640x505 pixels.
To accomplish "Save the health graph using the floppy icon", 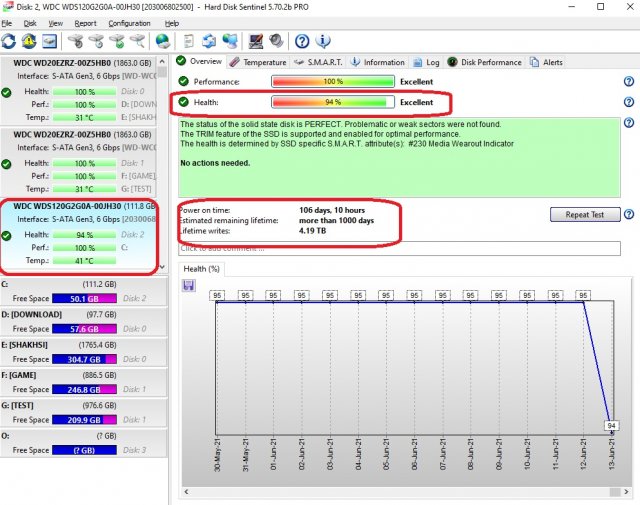I will [188, 285].
